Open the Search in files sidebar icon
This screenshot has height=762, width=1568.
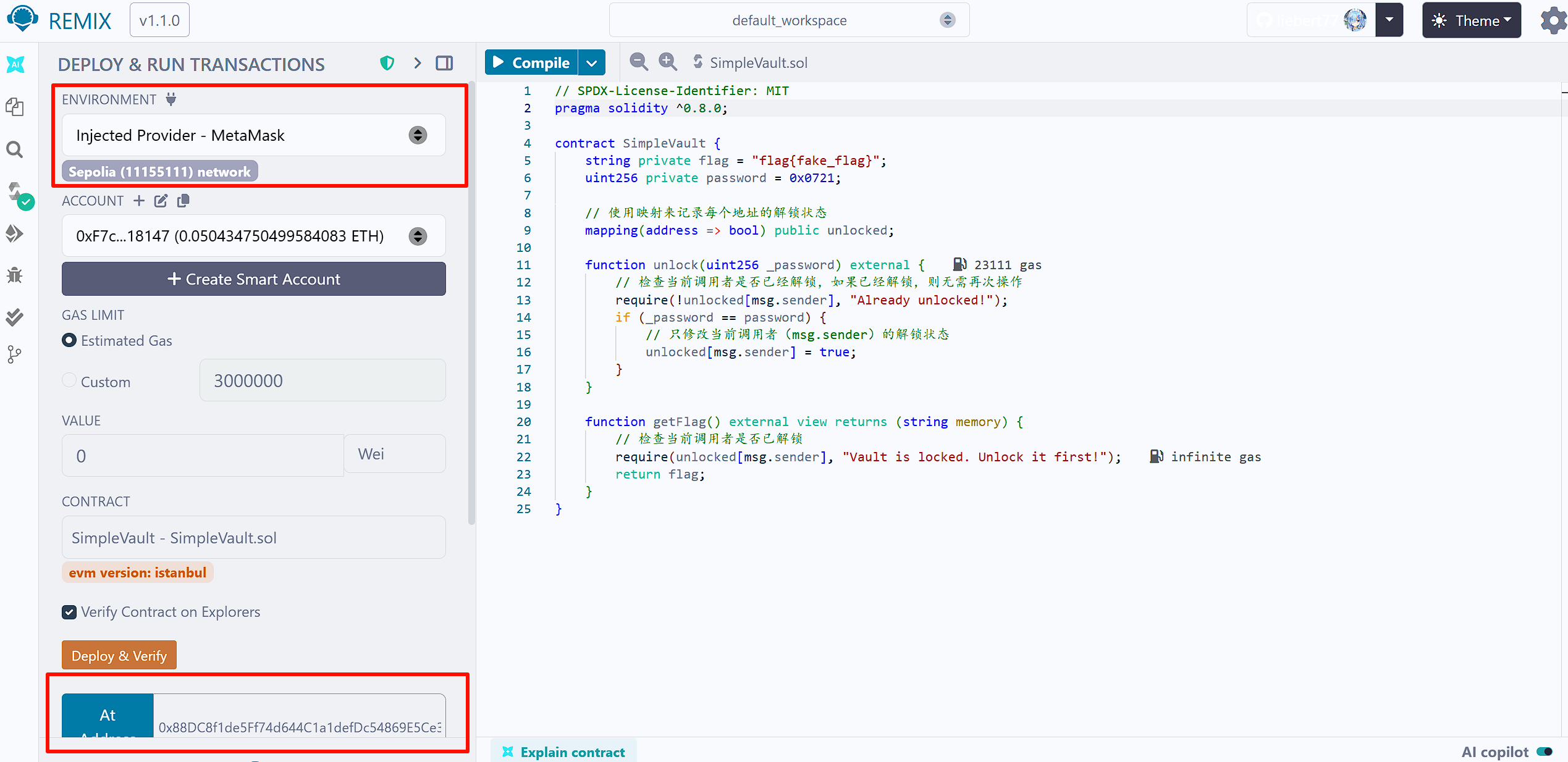tap(15, 149)
